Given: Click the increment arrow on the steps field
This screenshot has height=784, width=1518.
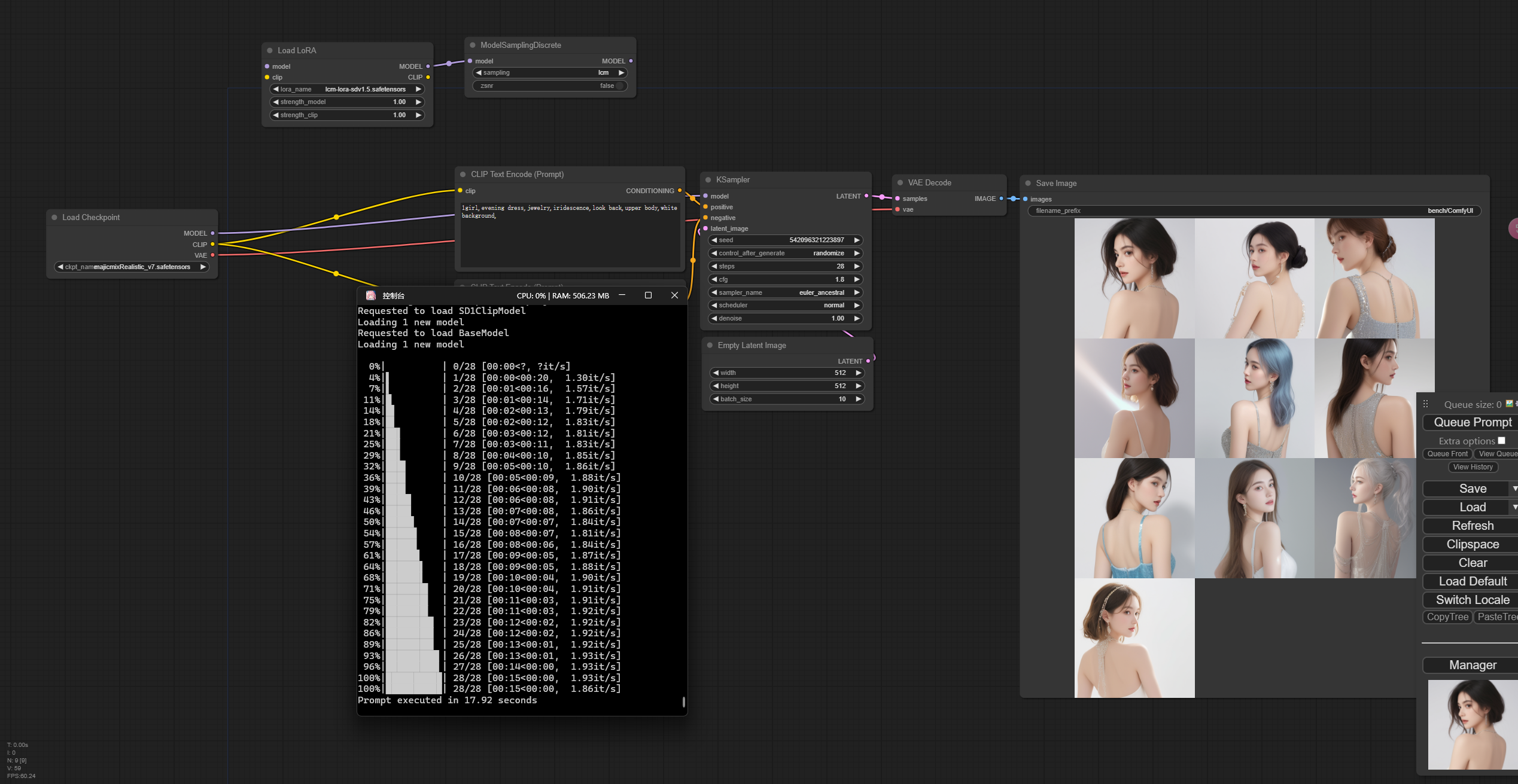Looking at the screenshot, I should (x=857, y=266).
